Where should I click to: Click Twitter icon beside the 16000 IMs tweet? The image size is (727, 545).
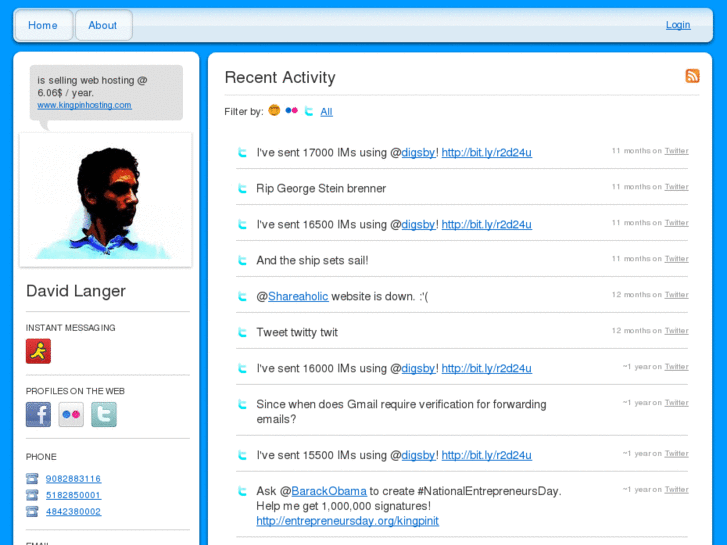[242, 368]
